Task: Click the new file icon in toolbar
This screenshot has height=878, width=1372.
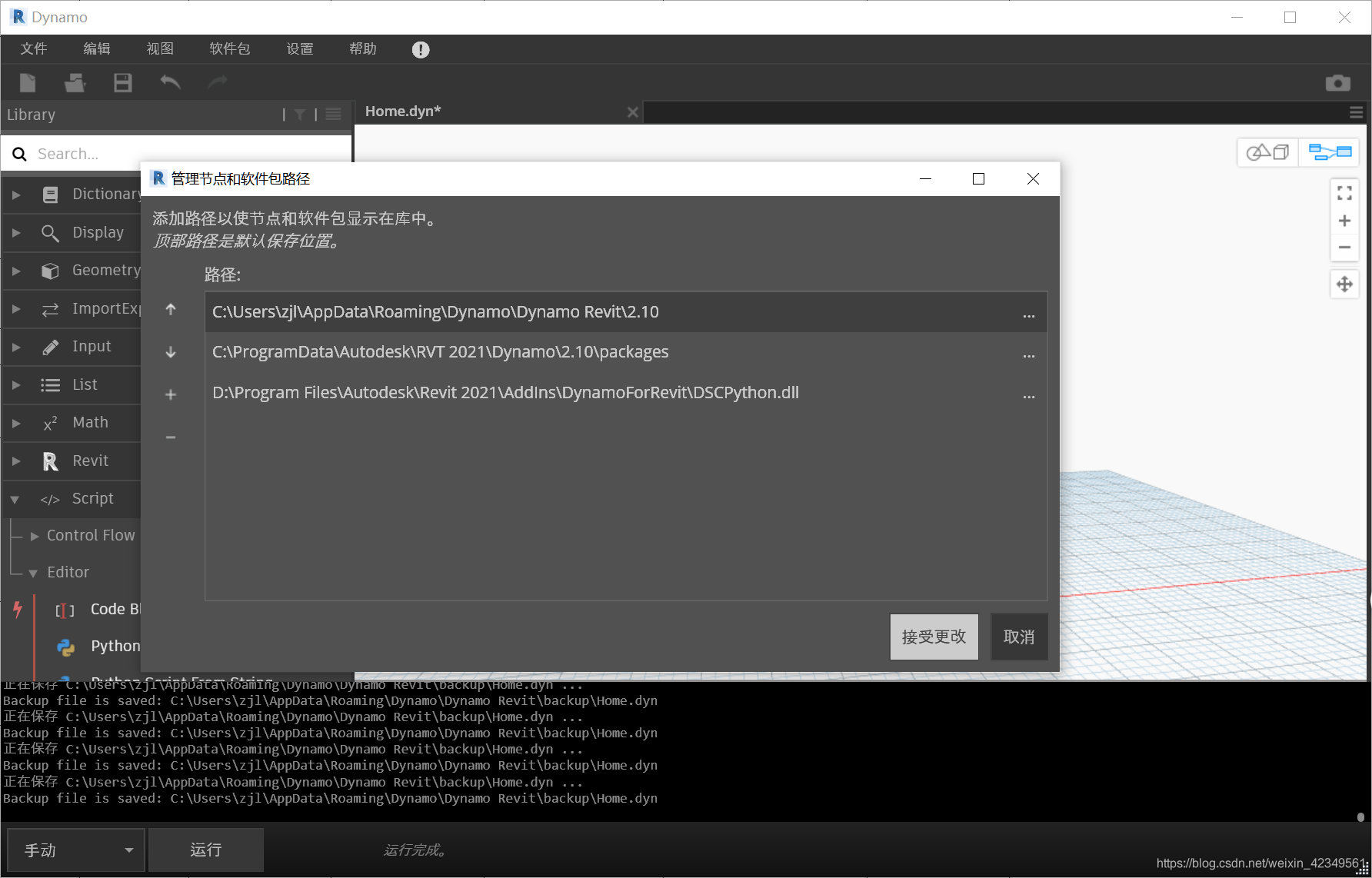Action: click(28, 83)
